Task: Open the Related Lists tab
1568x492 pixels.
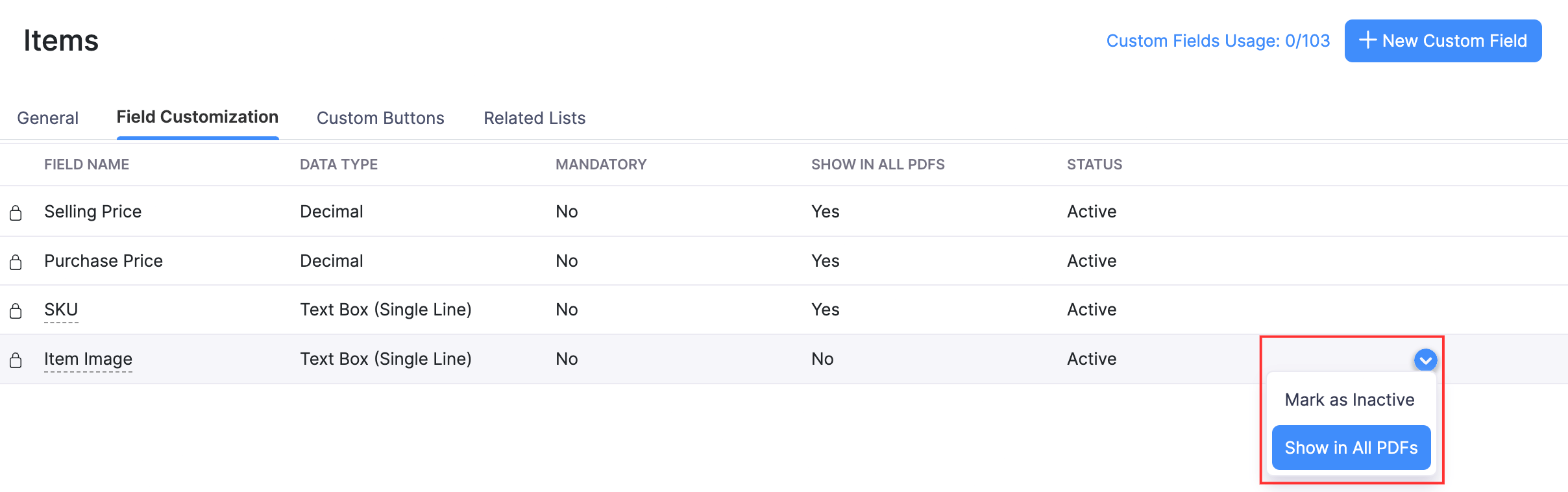Action: [x=533, y=117]
